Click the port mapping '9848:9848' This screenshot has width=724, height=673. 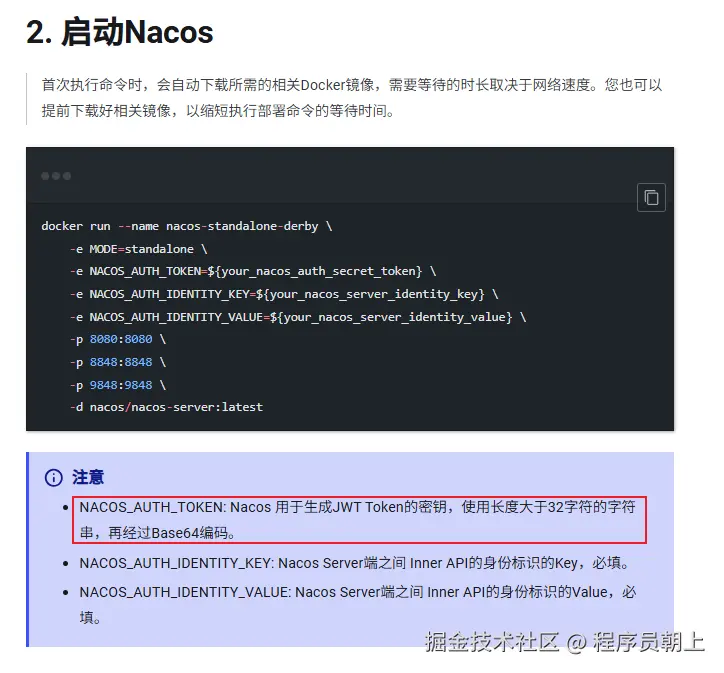(x=121, y=385)
